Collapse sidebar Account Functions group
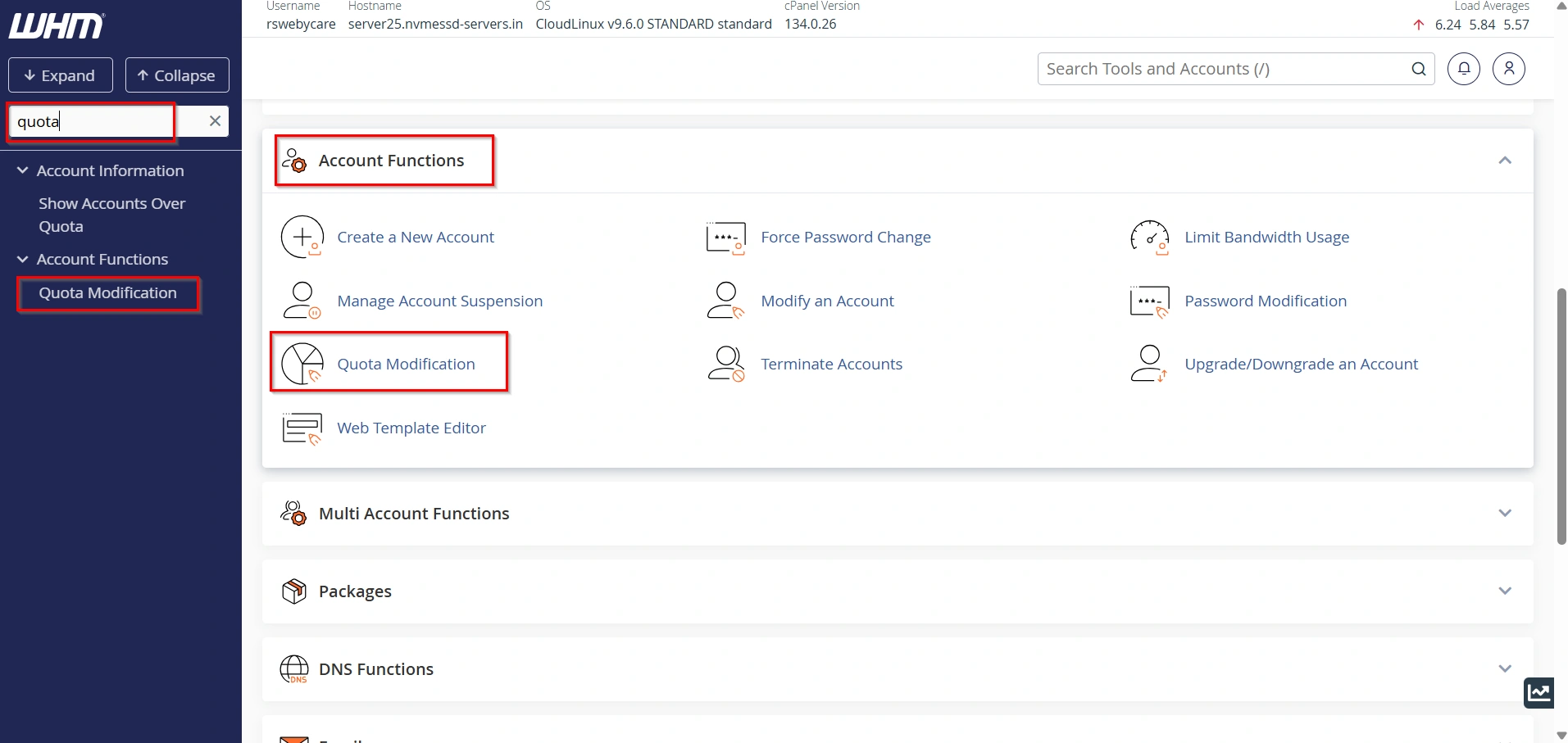Image resolution: width=1568 pixels, height=743 pixels. point(22,259)
